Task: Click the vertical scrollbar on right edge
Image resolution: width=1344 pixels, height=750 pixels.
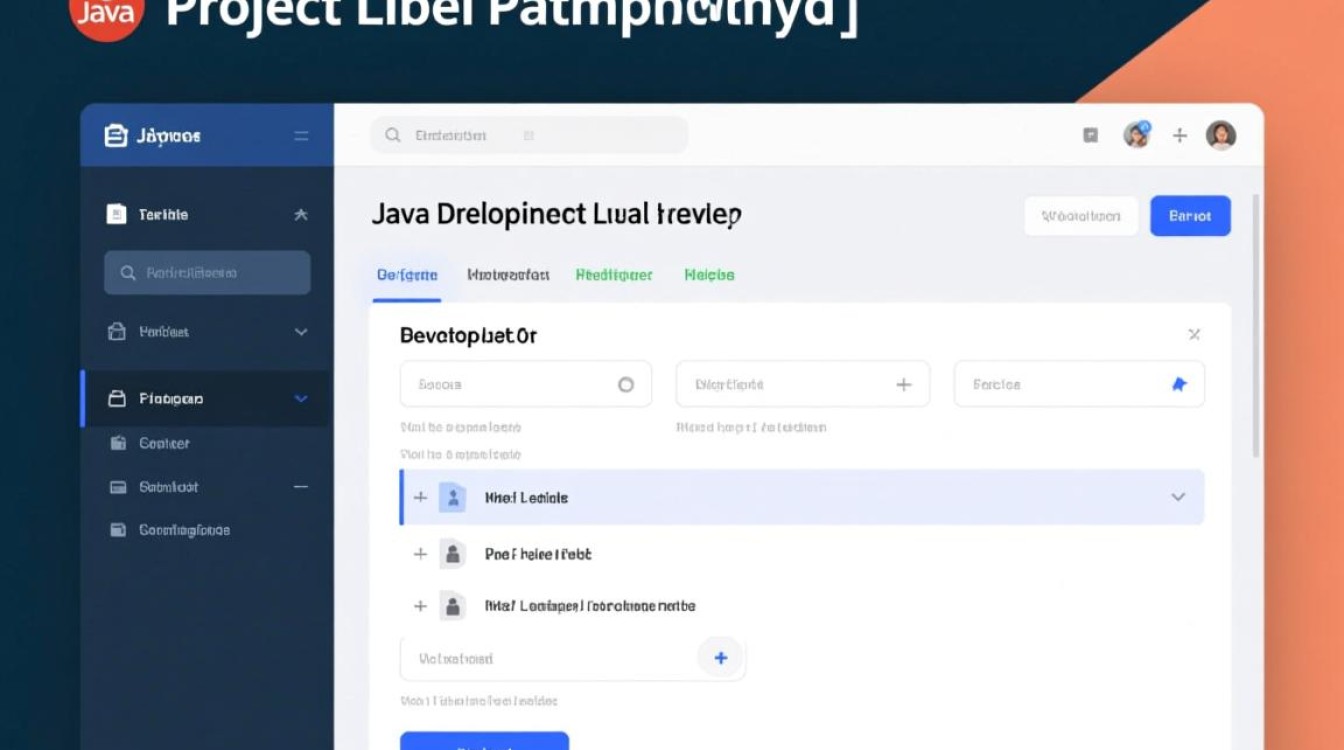Action: coord(1257,330)
